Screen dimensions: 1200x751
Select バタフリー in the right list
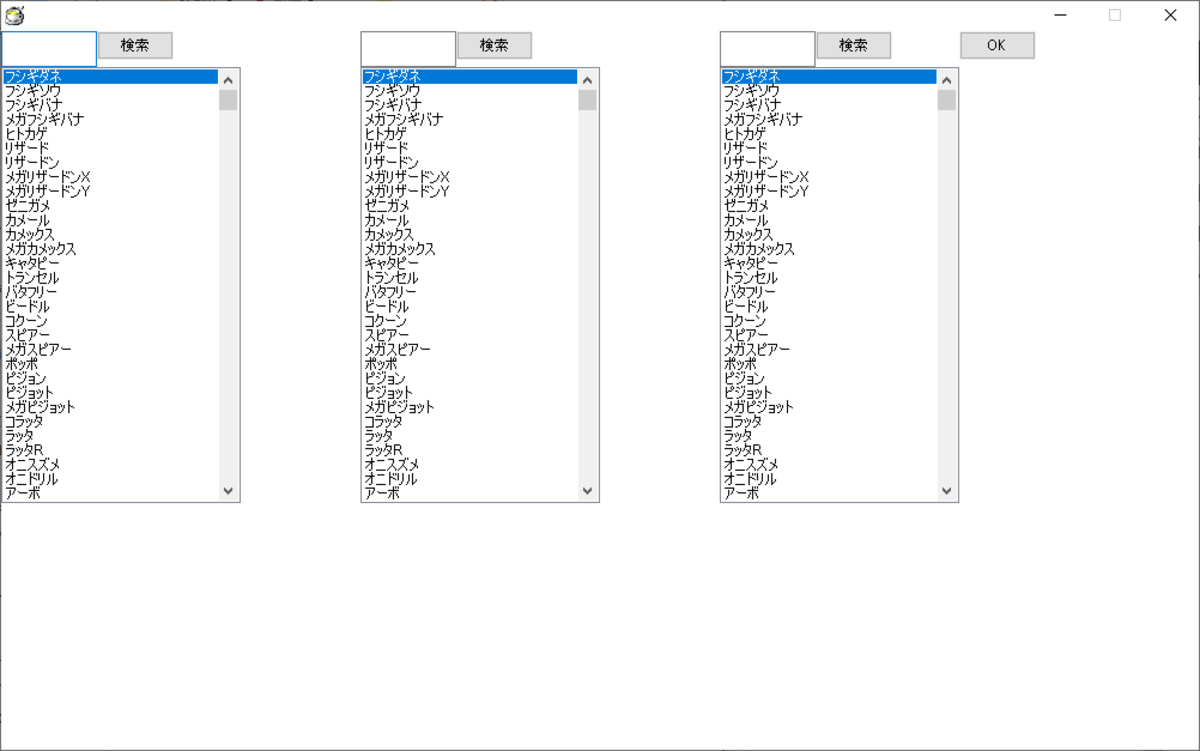coord(828,292)
